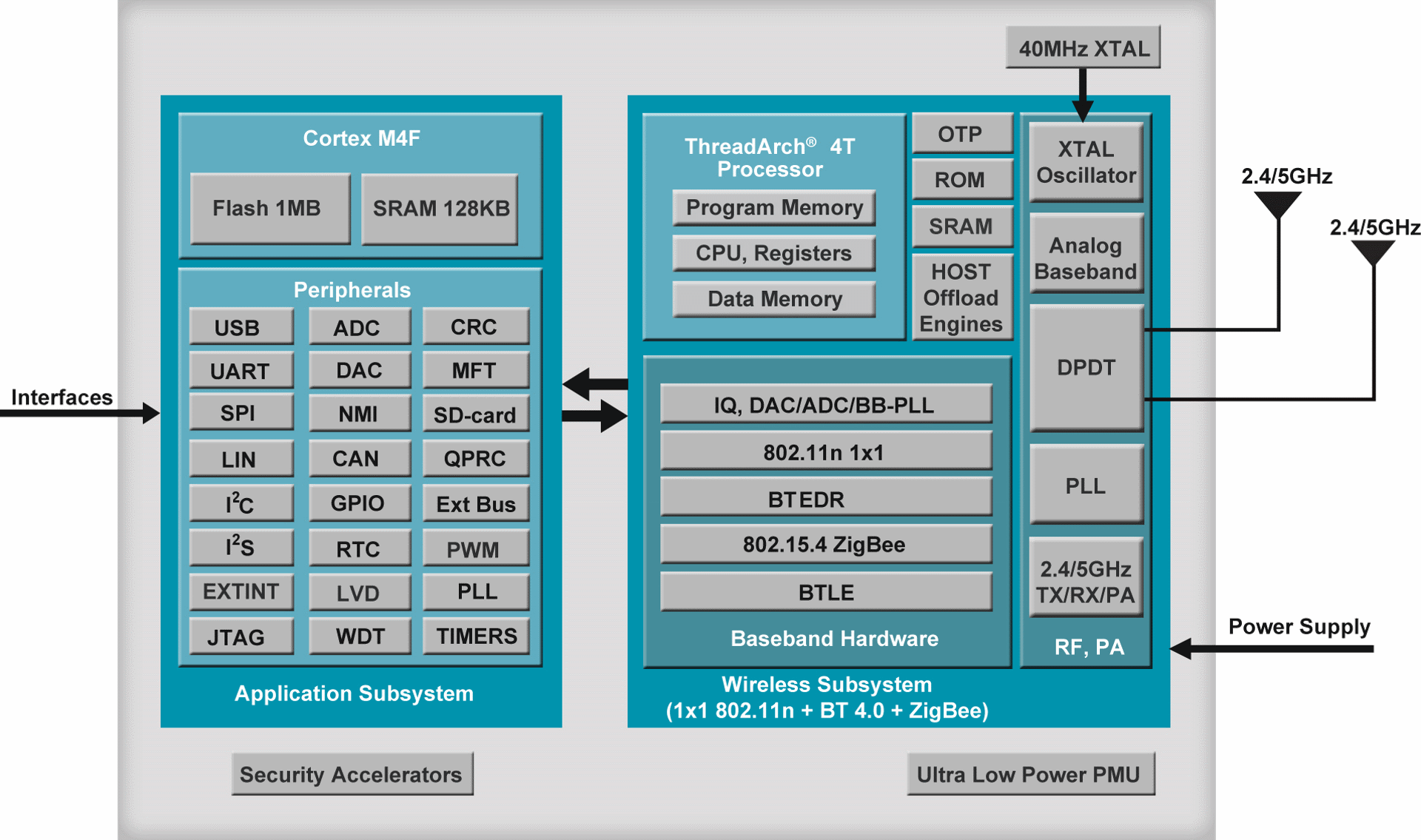
Task: Select the NMI peripheral box
Action: pyautogui.click(x=360, y=414)
